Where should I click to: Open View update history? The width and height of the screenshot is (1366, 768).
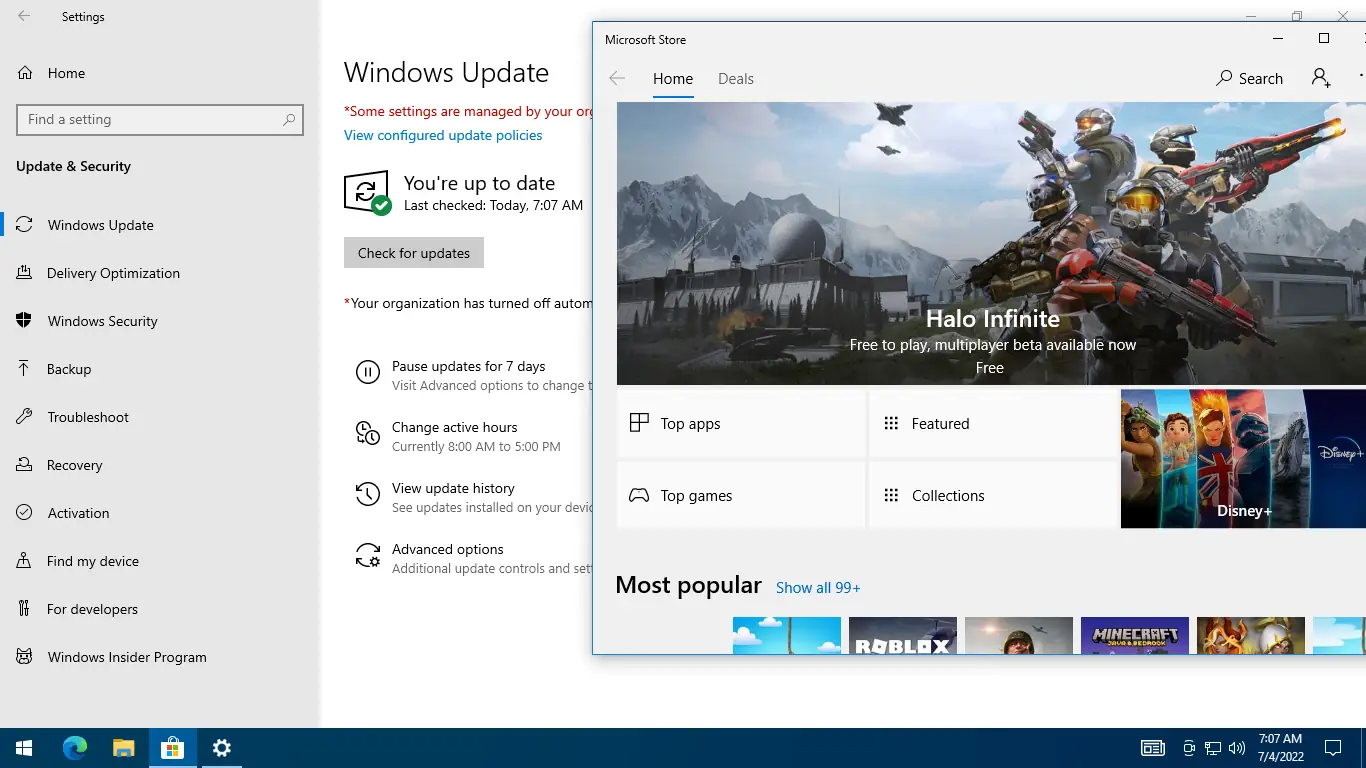click(472, 497)
